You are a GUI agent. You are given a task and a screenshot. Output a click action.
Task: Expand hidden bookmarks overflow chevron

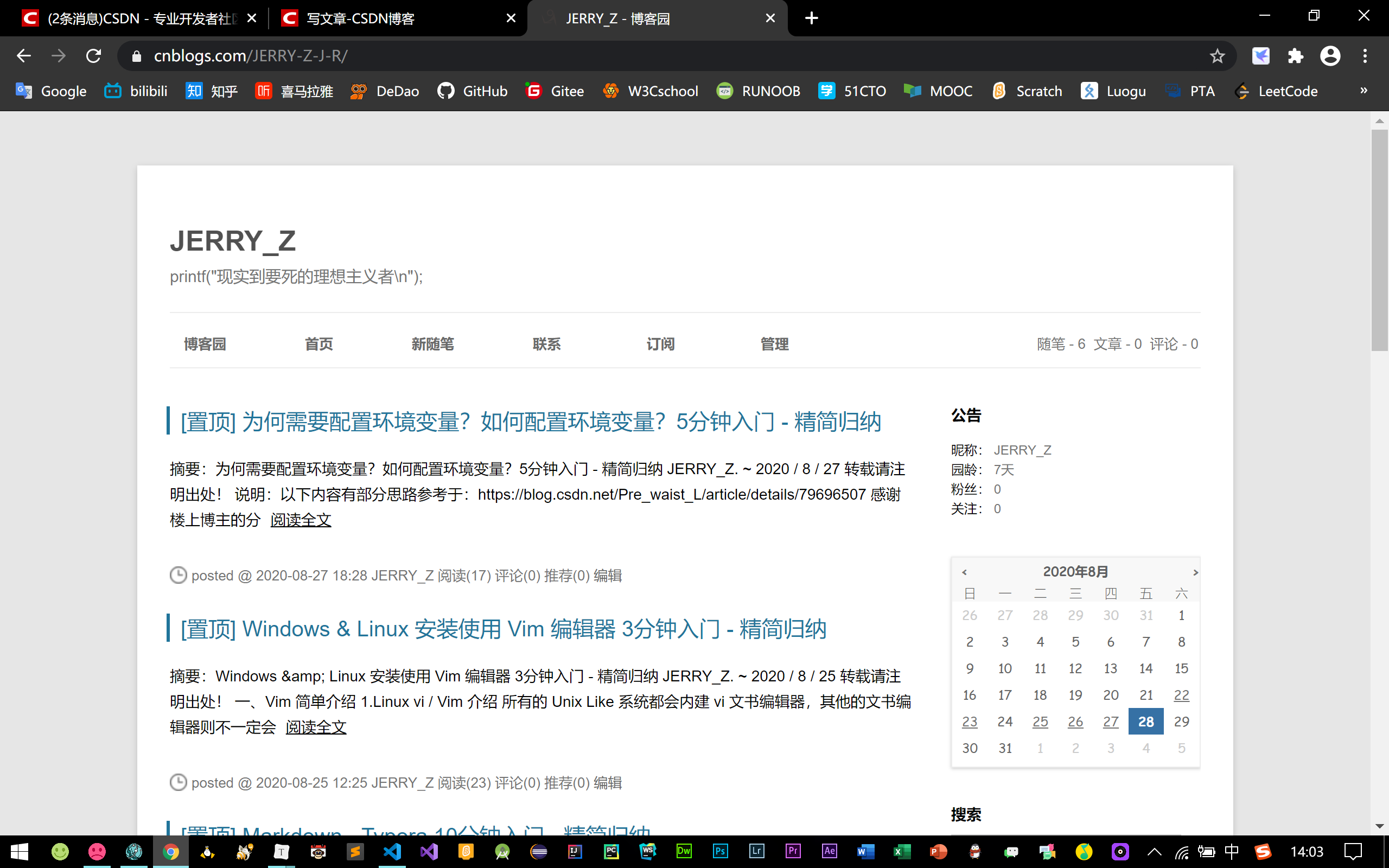click(x=1363, y=91)
